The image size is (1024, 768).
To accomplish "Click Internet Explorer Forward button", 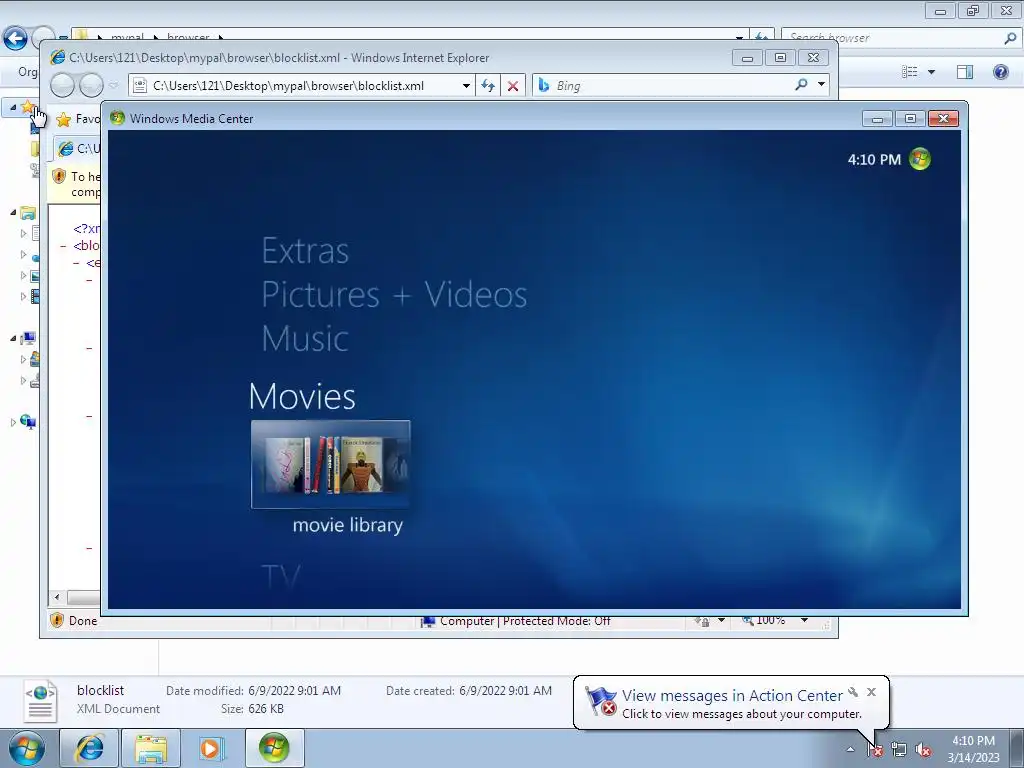I will click(91, 86).
